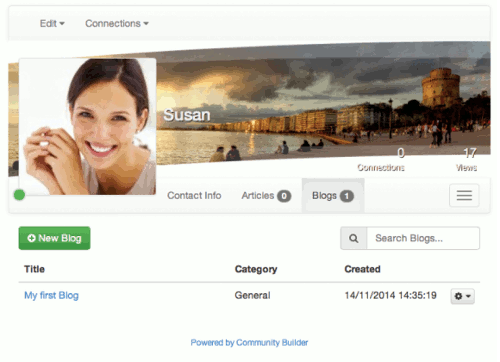The image size is (500, 362).
Task: Open the My first Blog link
Action: pos(51,295)
